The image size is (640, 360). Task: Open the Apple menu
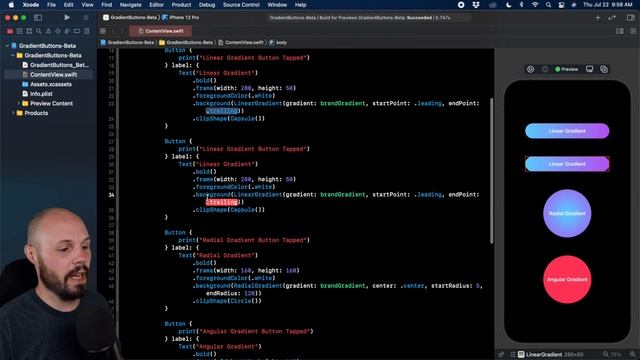click(11, 5)
